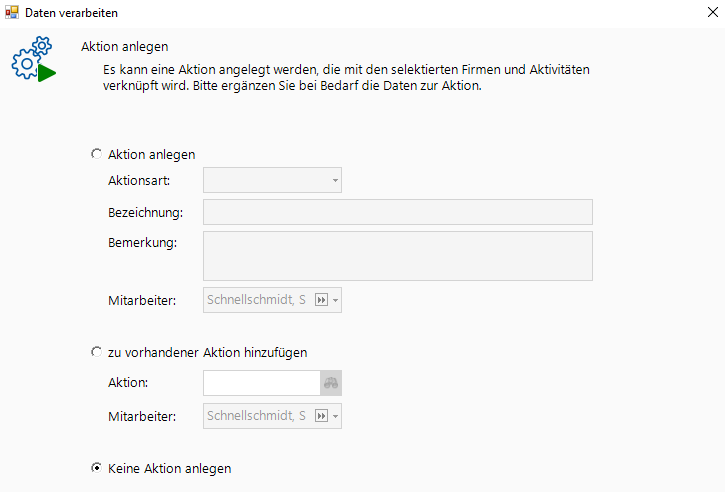Click the lower Mitarbeiter 'Schnellschmidt, S' field
Screen dimensions: 725x492
pos(257,416)
